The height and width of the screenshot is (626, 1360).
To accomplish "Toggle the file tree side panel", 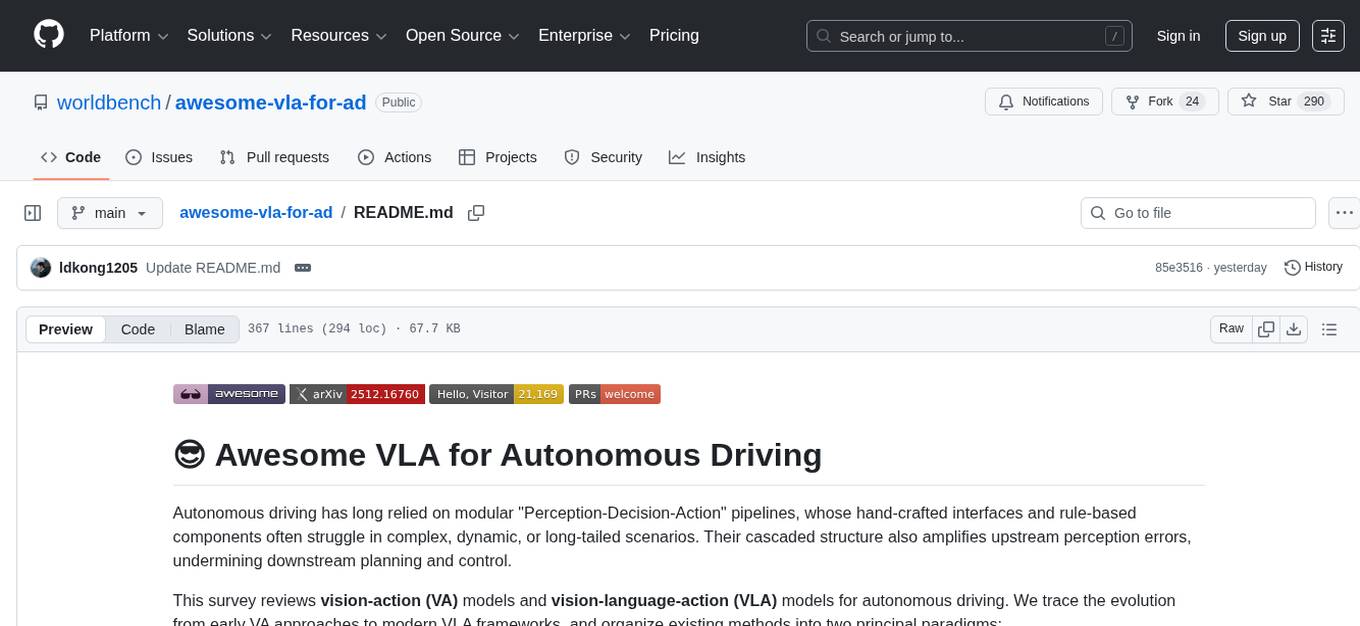I will pos(32,212).
